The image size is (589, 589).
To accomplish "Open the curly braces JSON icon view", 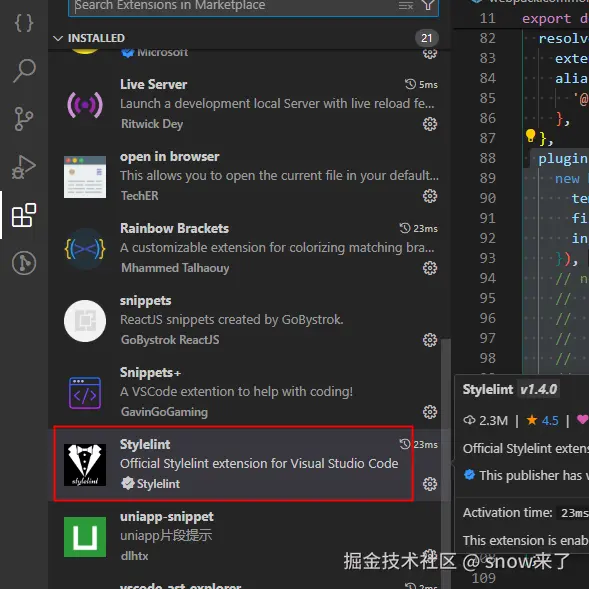I will point(24,23).
